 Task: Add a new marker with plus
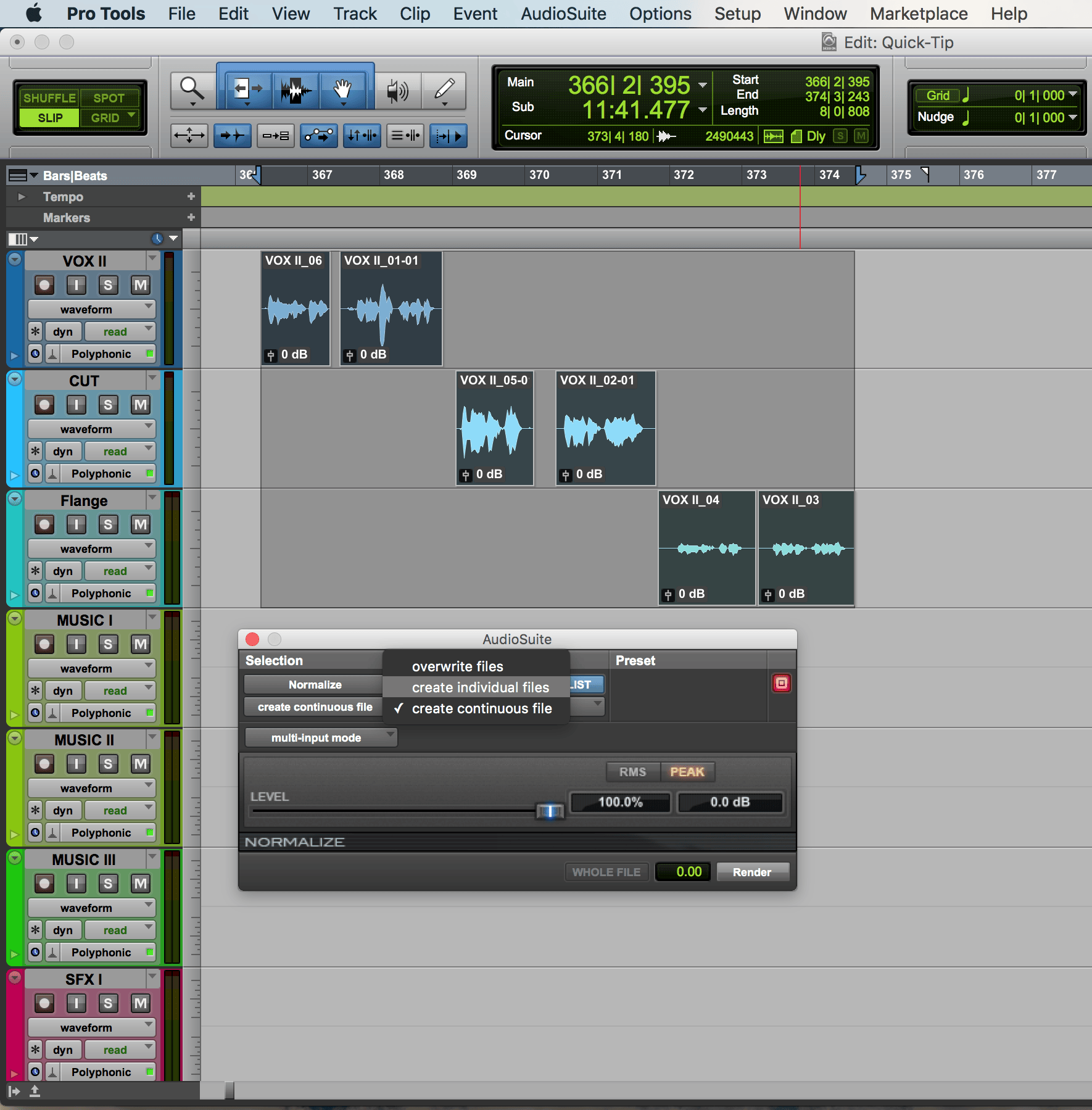(191, 217)
